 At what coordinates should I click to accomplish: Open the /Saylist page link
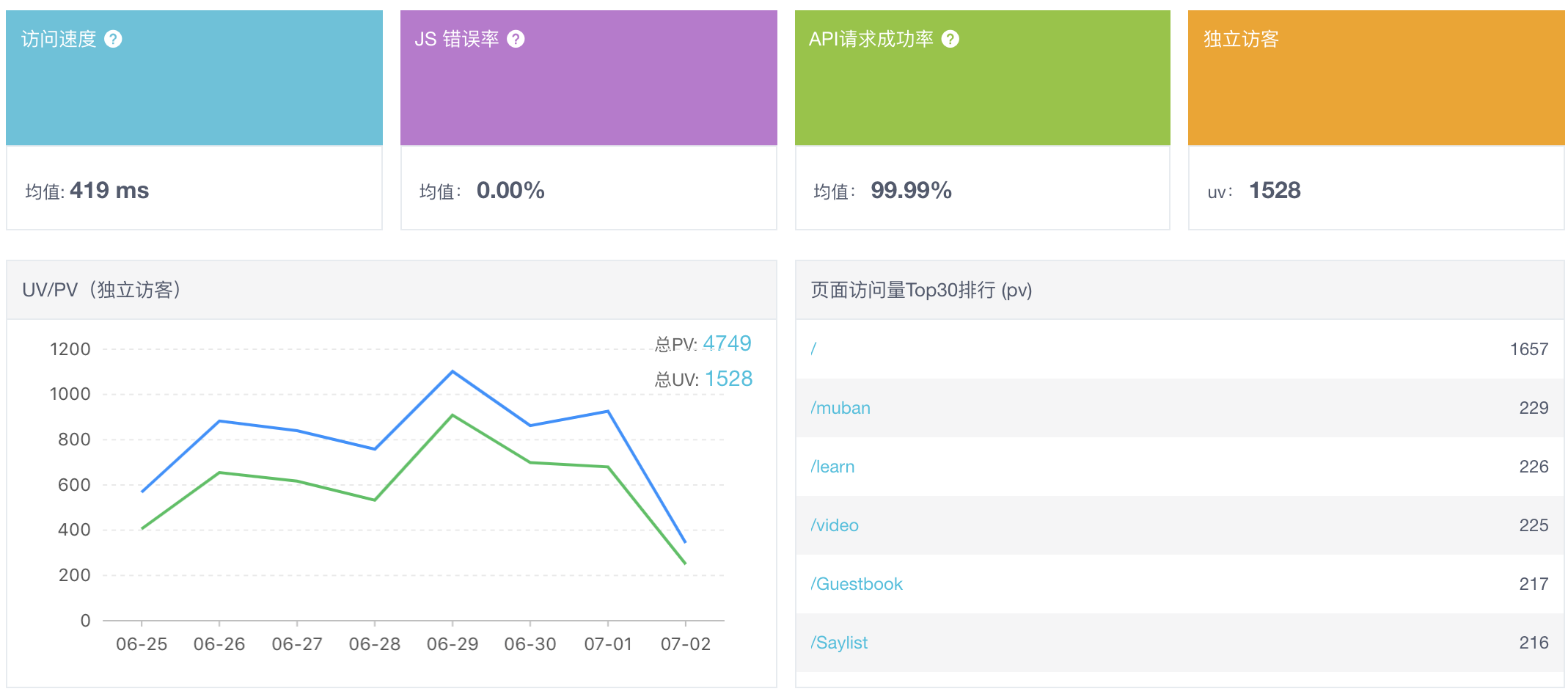click(839, 643)
